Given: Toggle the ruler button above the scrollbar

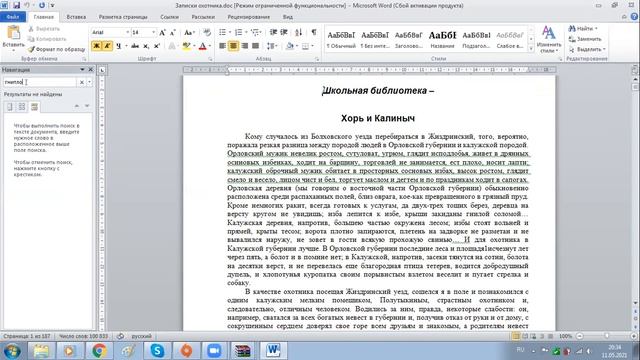Looking at the screenshot, I should click(635, 70).
